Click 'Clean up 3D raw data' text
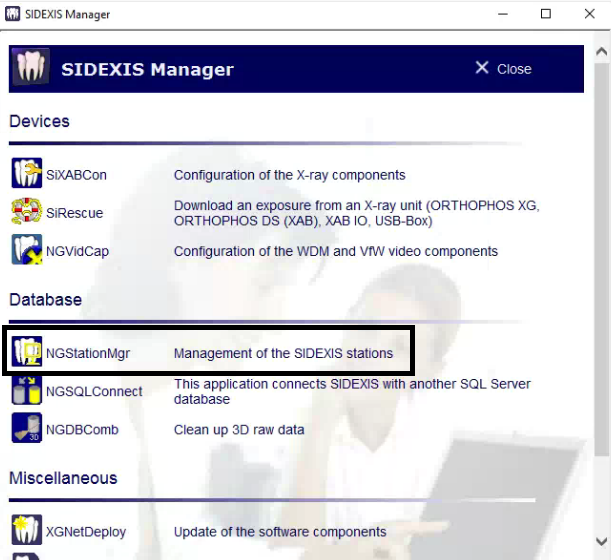Image resolution: width=611 pixels, height=560 pixels. tap(239, 429)
